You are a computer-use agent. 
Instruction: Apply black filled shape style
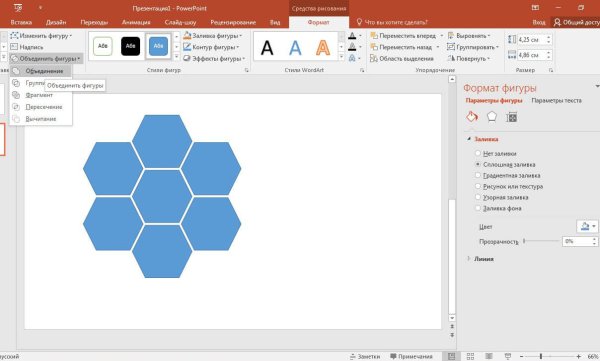pos(130,46)
